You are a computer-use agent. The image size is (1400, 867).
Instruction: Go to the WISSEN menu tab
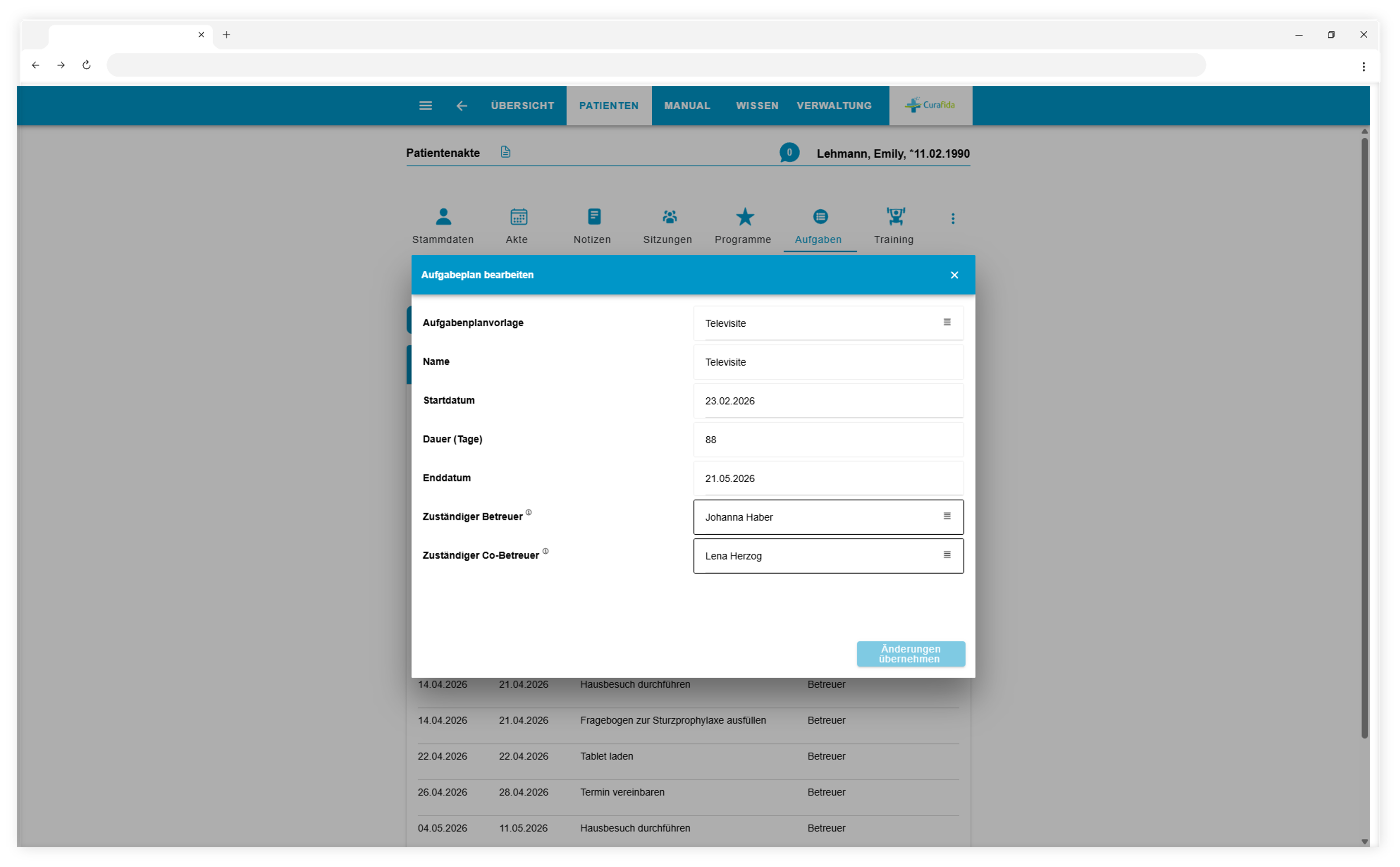click(x=757, y=106)
